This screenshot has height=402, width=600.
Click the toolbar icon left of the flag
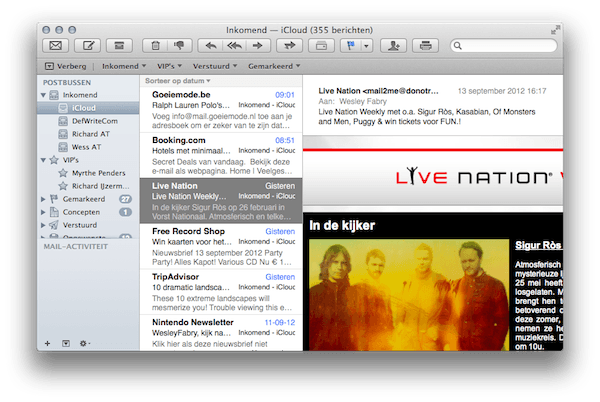point(321,46)
